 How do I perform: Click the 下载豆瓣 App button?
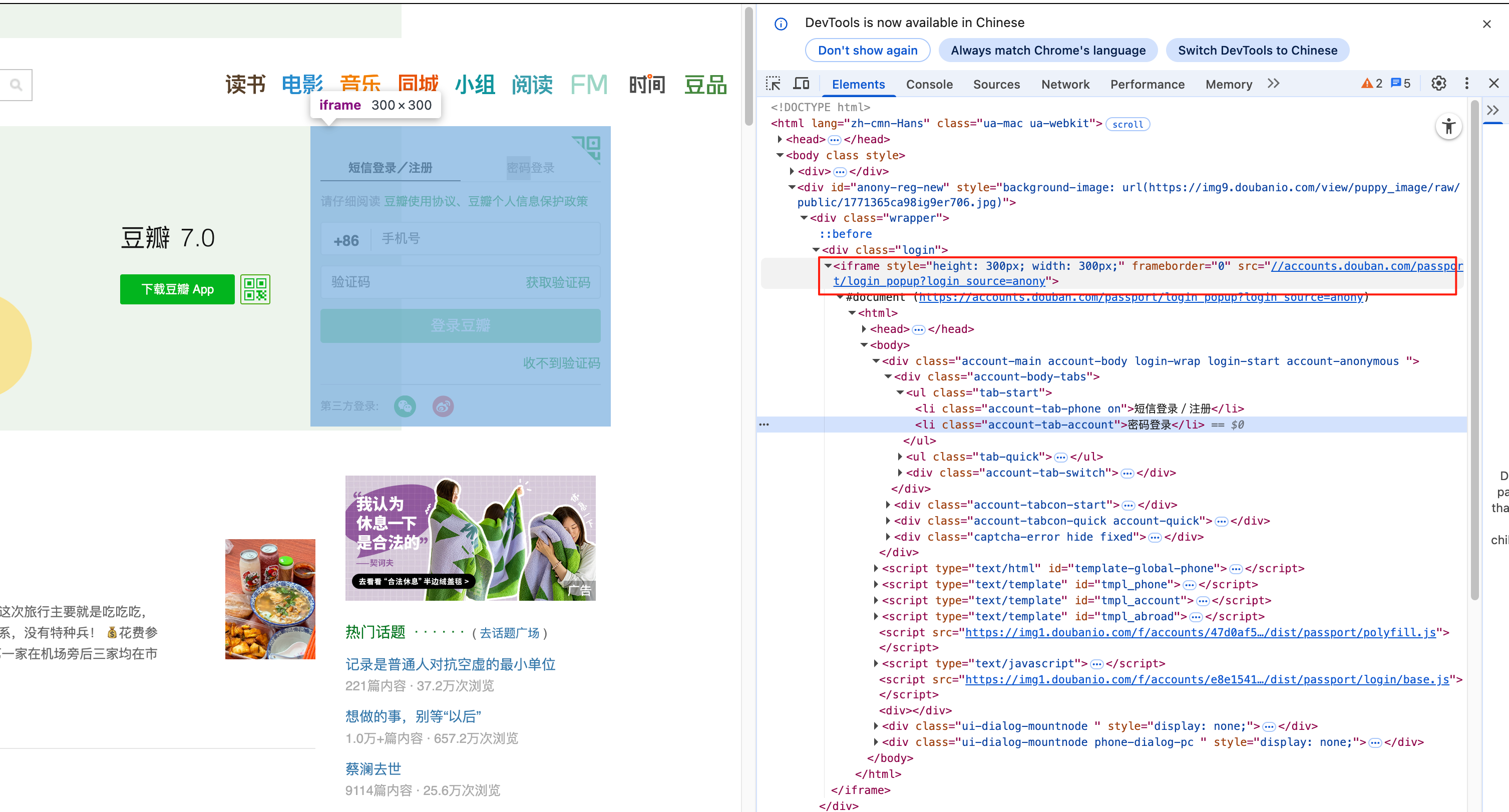(x=178, y=289)
